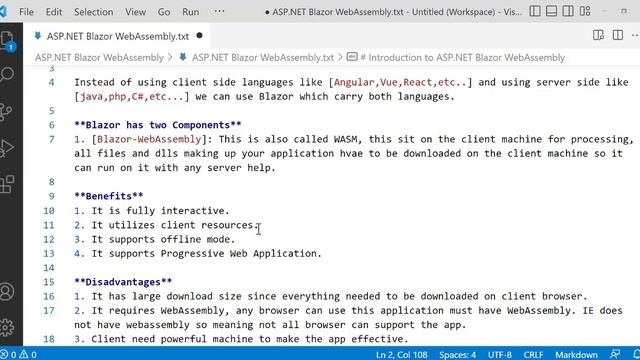
Task: Click line number 16 in the gutter
Action: pyautogui.click(x=49, y=296)
